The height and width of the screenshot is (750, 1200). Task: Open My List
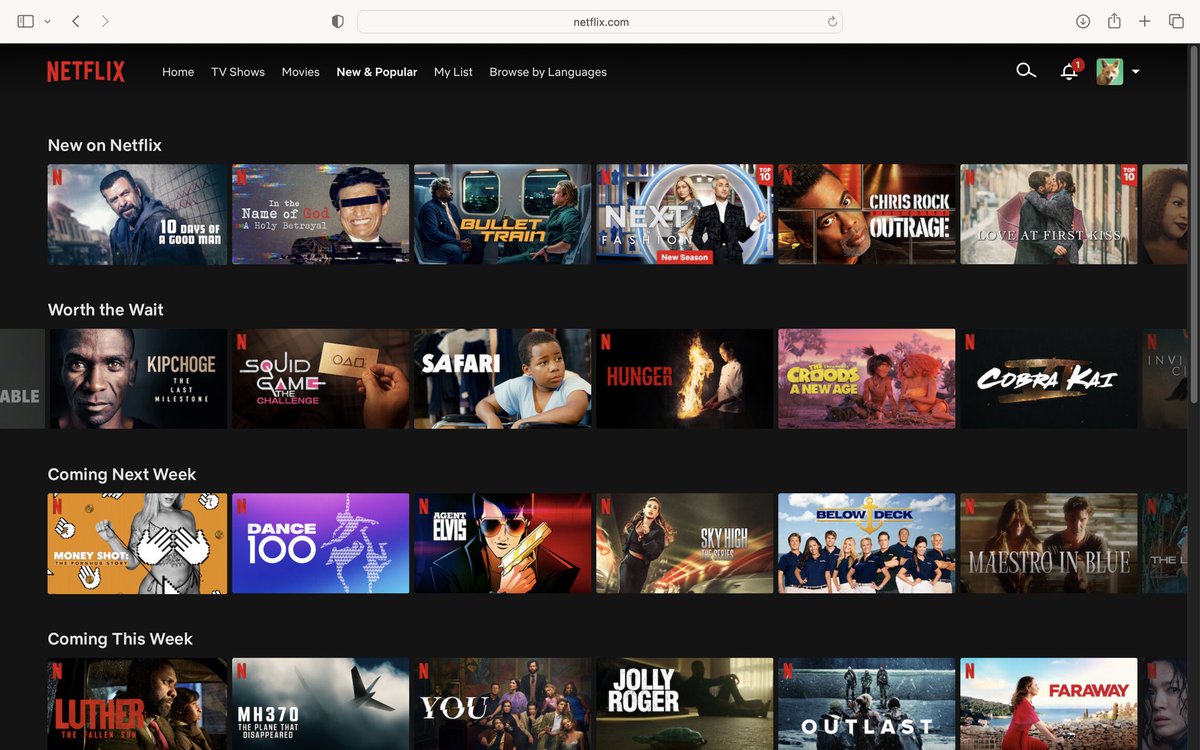[x=453, y=72]
